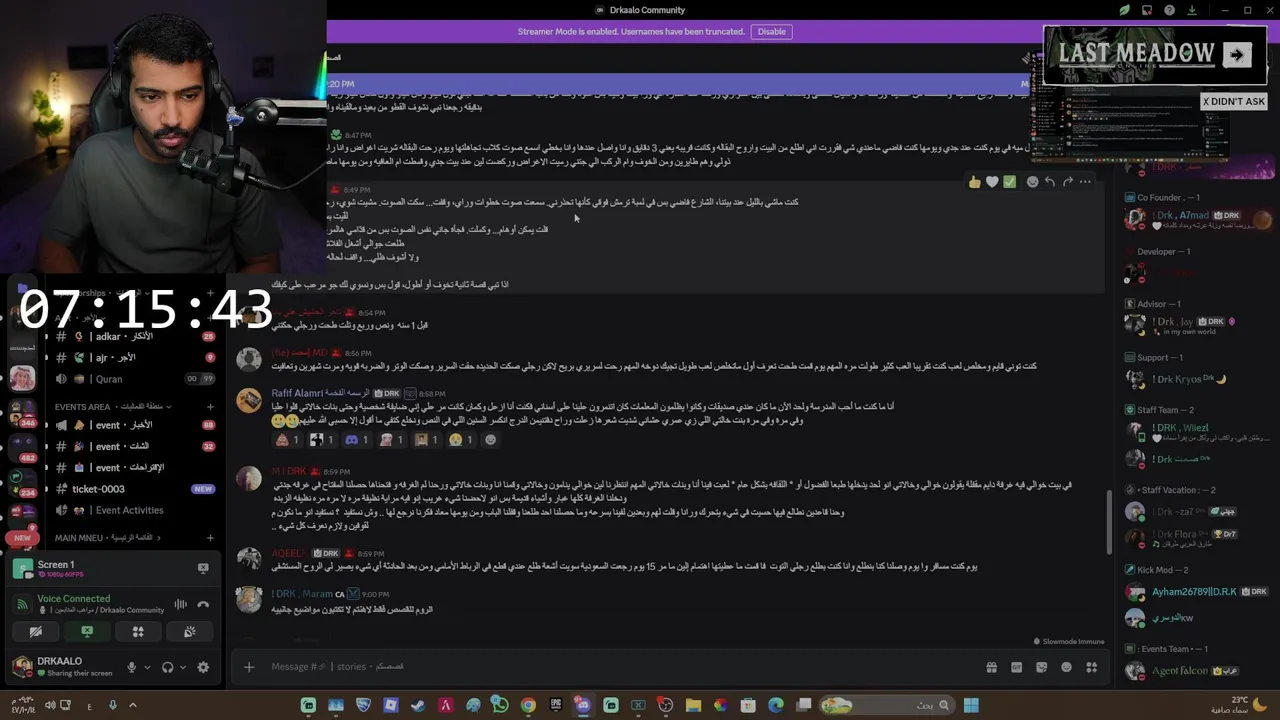1280x720 pixels.
Task: Open User Settings gear icon
Action: pos(203,667)
